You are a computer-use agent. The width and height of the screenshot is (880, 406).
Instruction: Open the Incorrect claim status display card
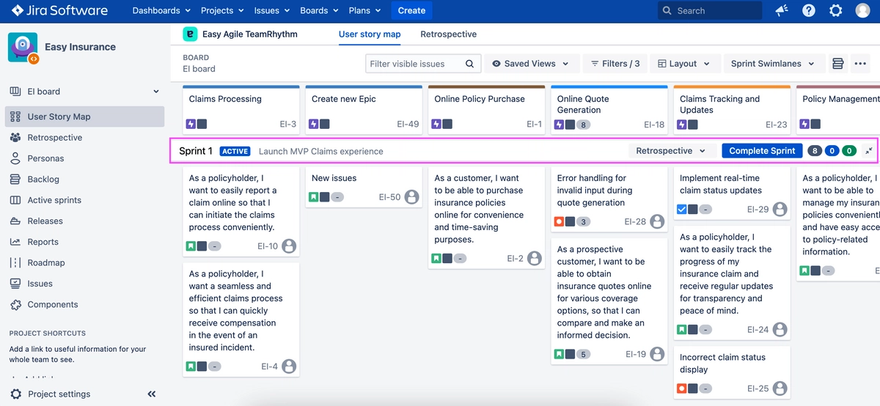[x=732, y=373]
